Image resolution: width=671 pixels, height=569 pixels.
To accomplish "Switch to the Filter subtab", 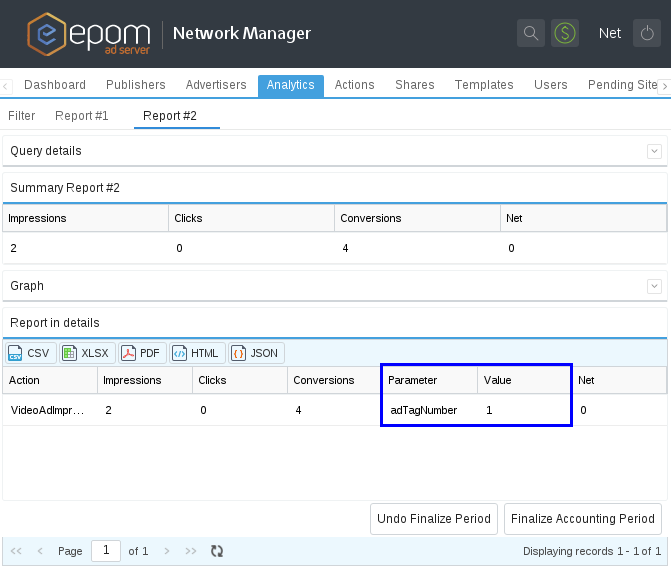I will click(x=22, y=116).
